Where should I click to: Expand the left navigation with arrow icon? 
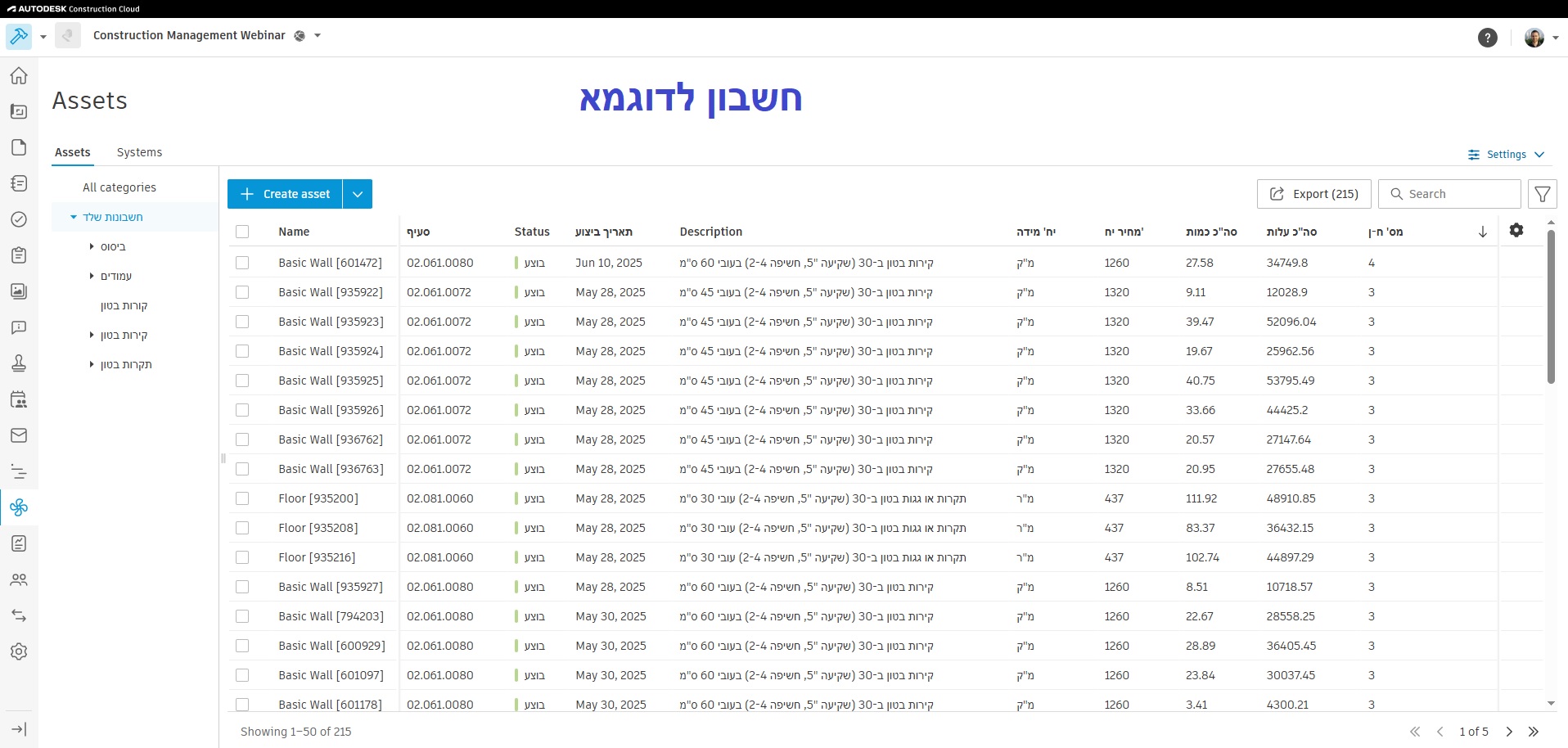(x=19, y=729)
